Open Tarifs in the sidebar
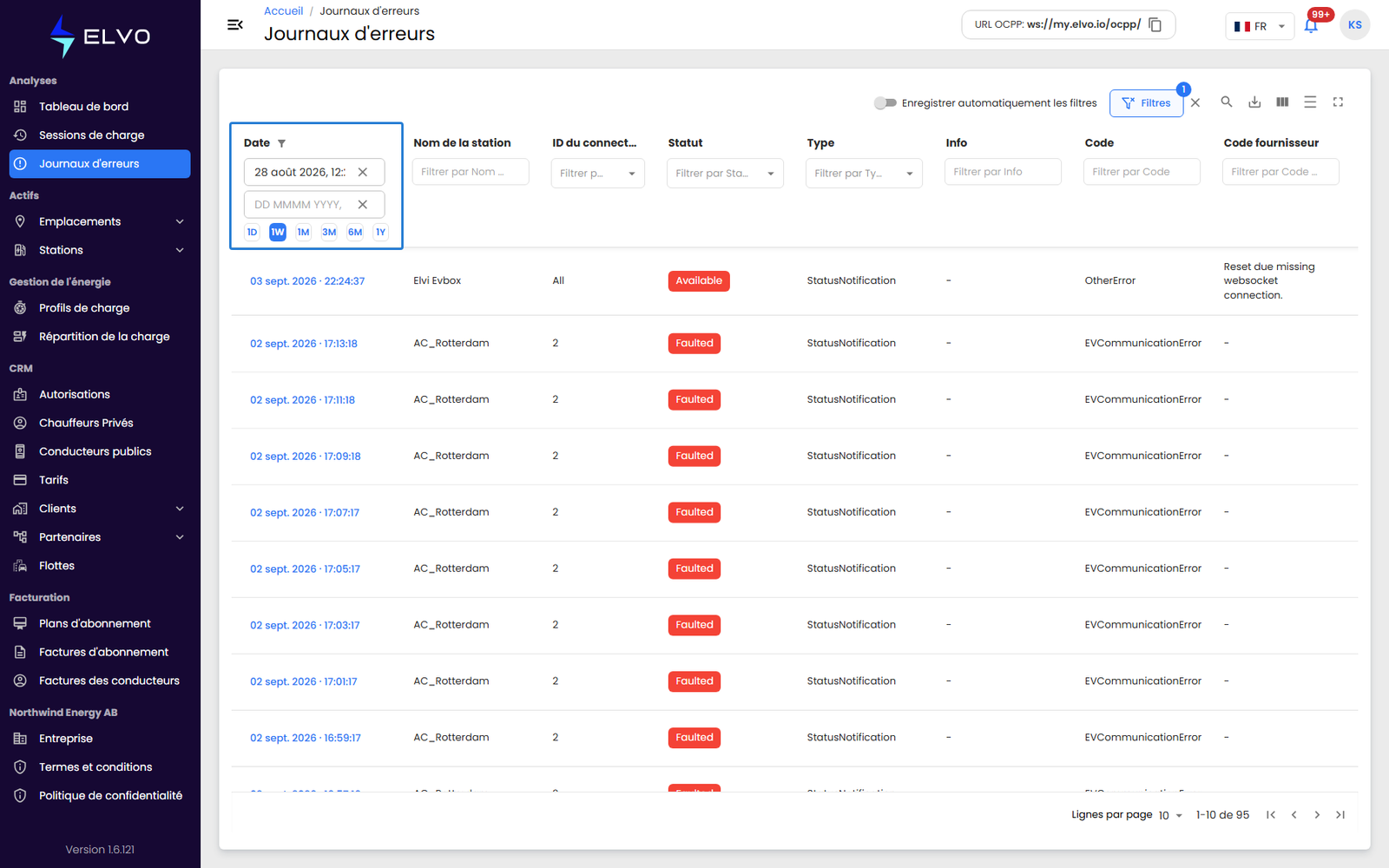This screenshot has width=1389, height=868. [x=100, y=480]
